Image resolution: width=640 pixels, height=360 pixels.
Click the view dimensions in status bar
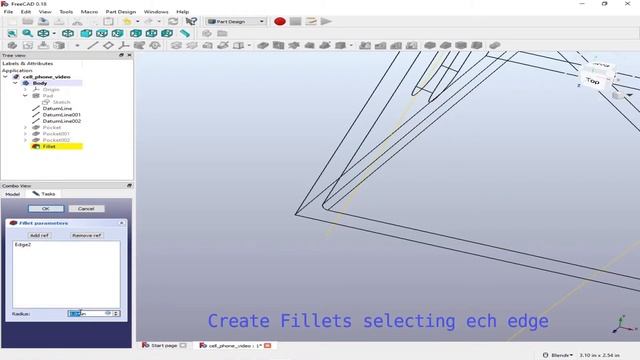click(600, 355)
